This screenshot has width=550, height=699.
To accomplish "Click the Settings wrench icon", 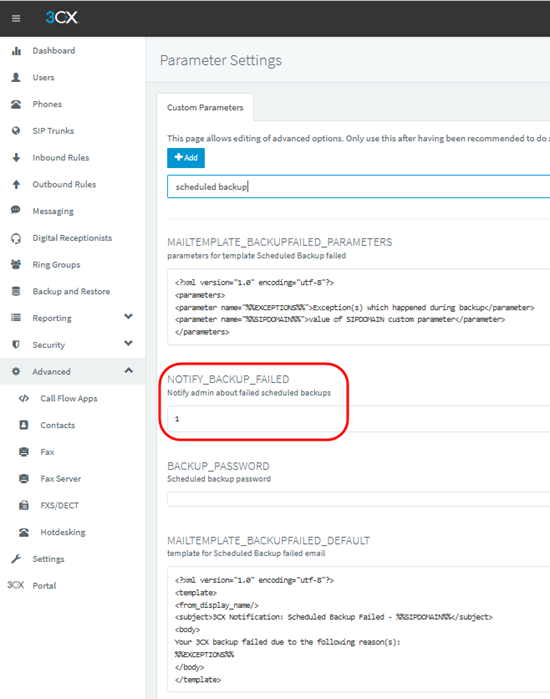I will (16, 559).
